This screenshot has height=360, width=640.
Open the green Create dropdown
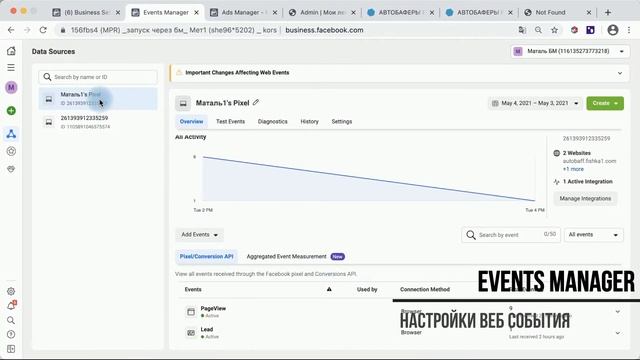click(x=605, y=103)
